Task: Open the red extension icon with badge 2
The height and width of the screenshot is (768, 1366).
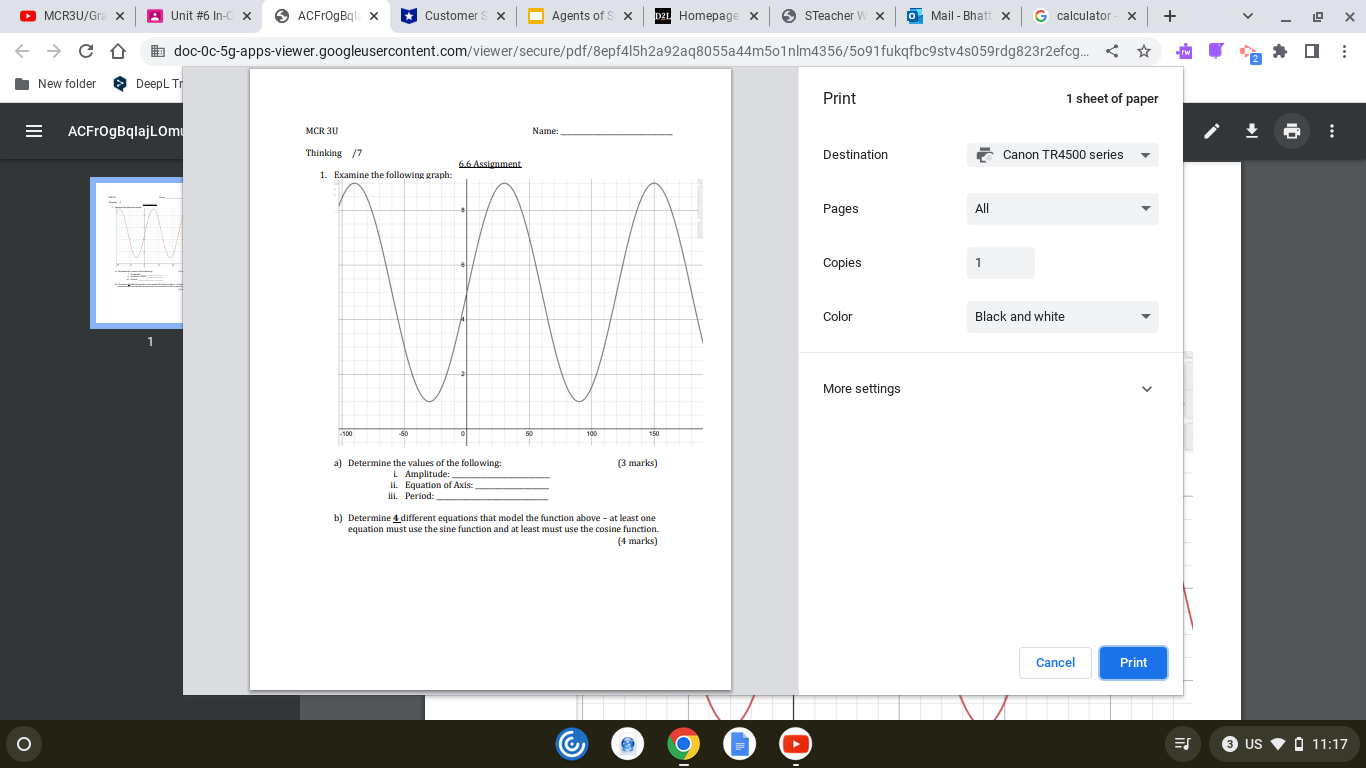Action: click(1250, 52)
